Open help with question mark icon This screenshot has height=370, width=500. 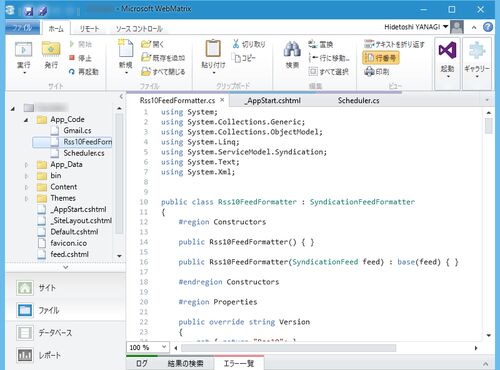click(x=488, y=27)
